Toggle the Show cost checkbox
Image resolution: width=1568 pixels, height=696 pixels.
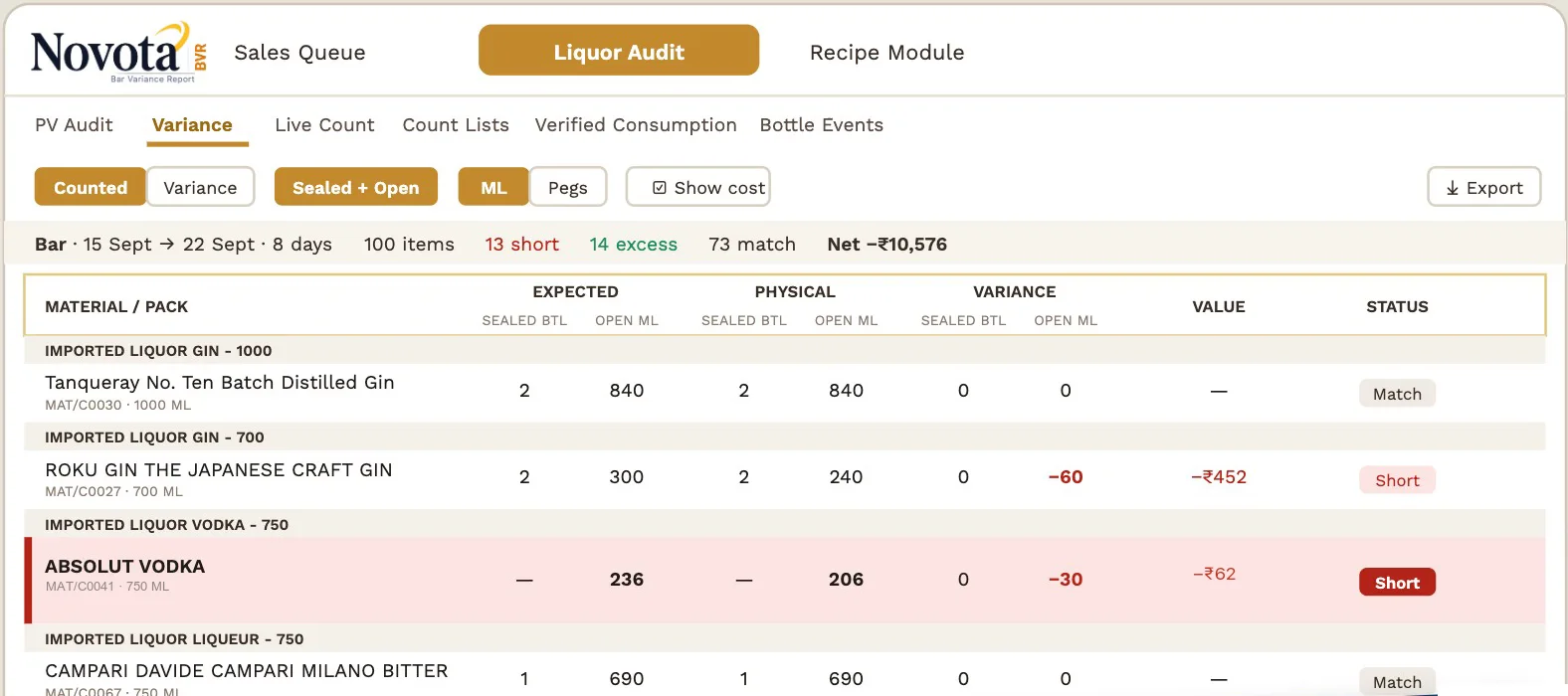(659, 188)
